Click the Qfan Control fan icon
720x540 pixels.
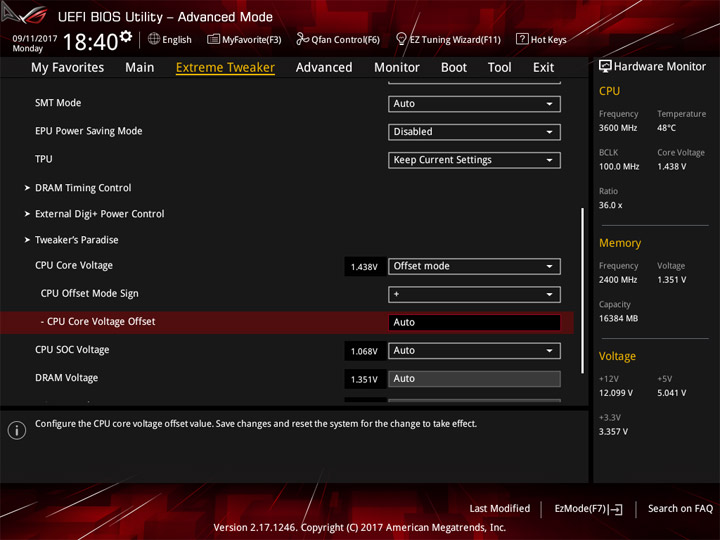tap(302, 39)
